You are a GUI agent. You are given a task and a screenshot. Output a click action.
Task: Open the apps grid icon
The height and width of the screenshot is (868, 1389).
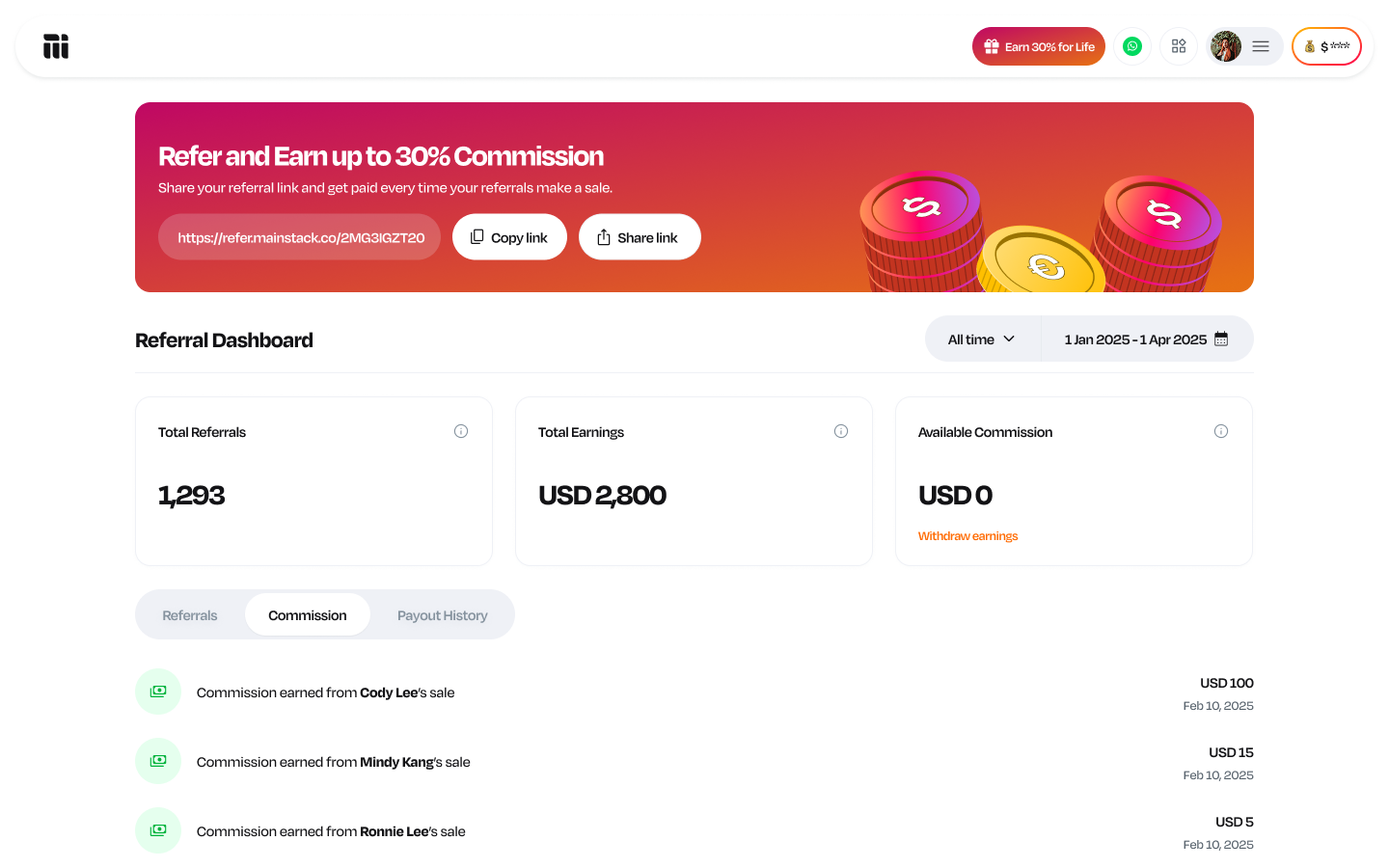(x=1179, y=46)
